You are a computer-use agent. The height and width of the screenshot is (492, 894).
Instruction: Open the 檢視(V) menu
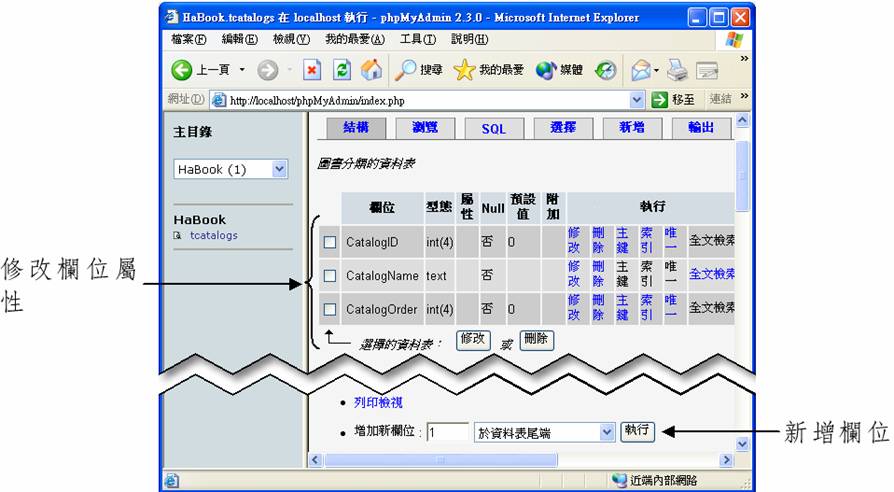[x=291, y=39]
